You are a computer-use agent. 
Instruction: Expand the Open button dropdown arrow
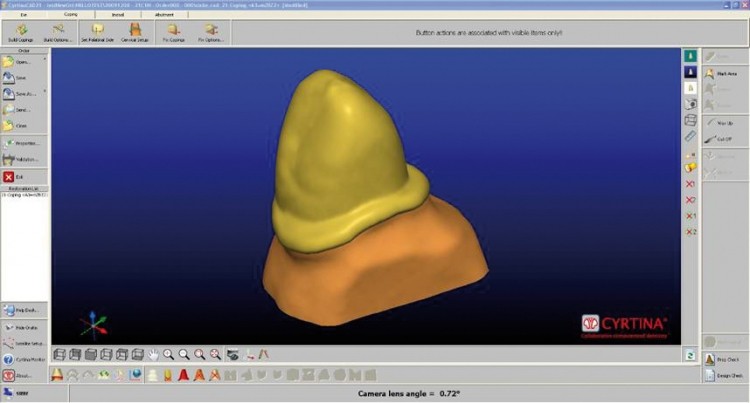(x=45, y=59)
